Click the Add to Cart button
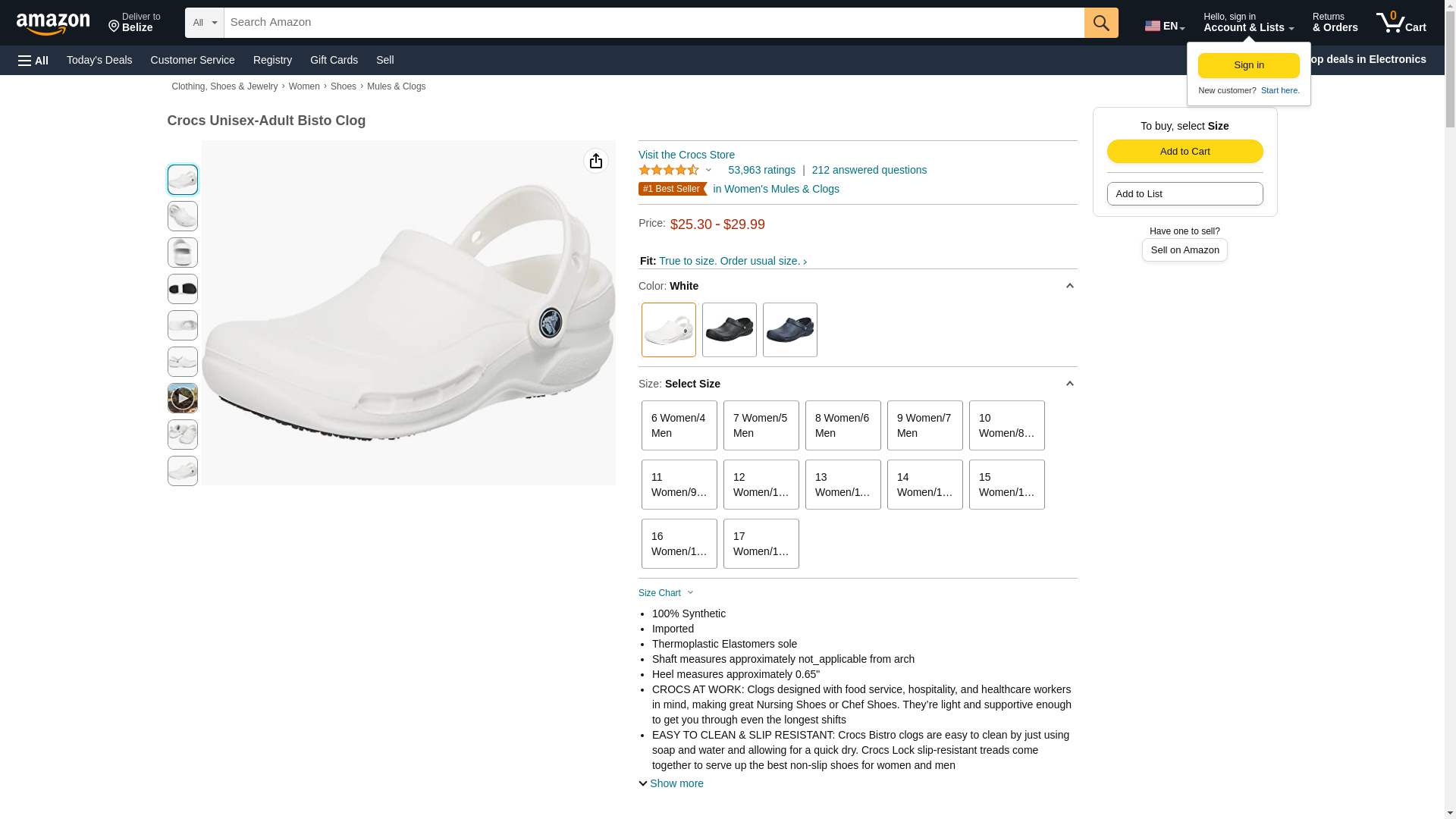 (x=1185, y=151)
